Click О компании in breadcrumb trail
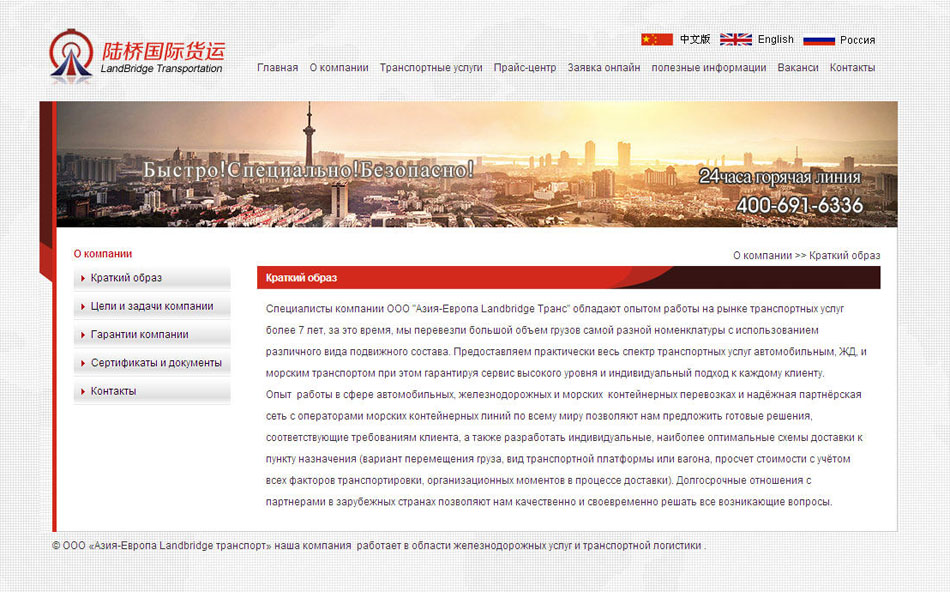950x592 pixels. click(762, 256)
